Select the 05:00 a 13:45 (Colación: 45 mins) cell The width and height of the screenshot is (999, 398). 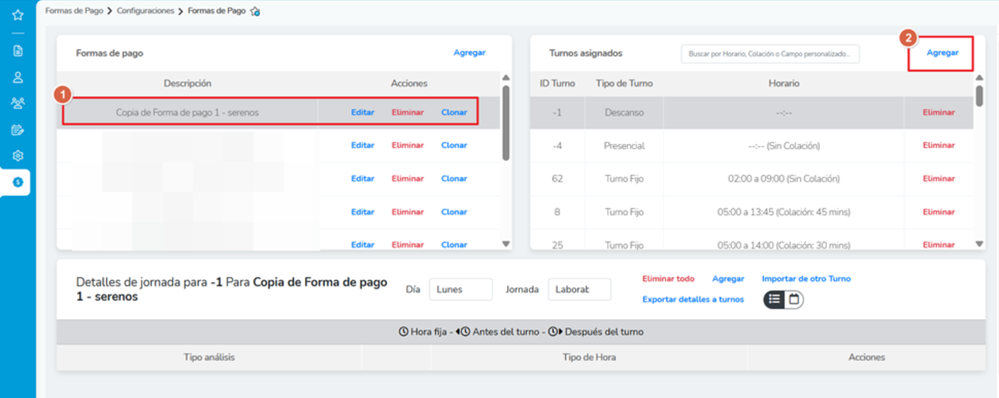[x=784, y=212]
